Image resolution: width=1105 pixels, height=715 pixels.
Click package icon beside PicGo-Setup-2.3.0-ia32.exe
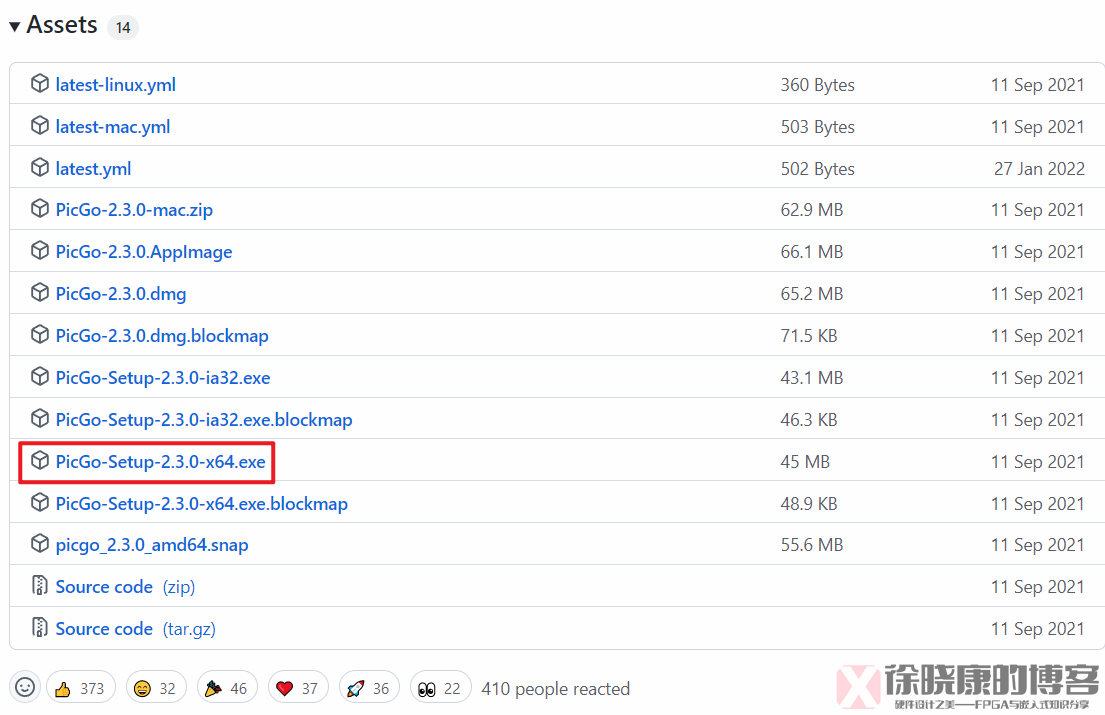(39, 377)
